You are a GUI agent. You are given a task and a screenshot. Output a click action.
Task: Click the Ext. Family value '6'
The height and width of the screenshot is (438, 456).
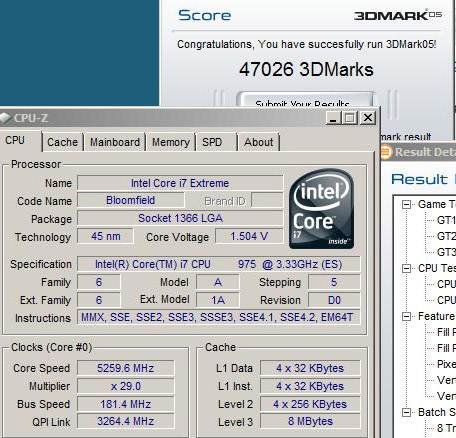pos(99,300)
